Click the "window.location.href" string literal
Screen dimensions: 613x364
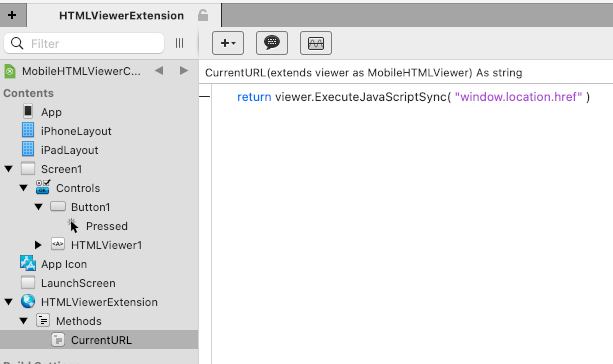(x=518, y=97)
